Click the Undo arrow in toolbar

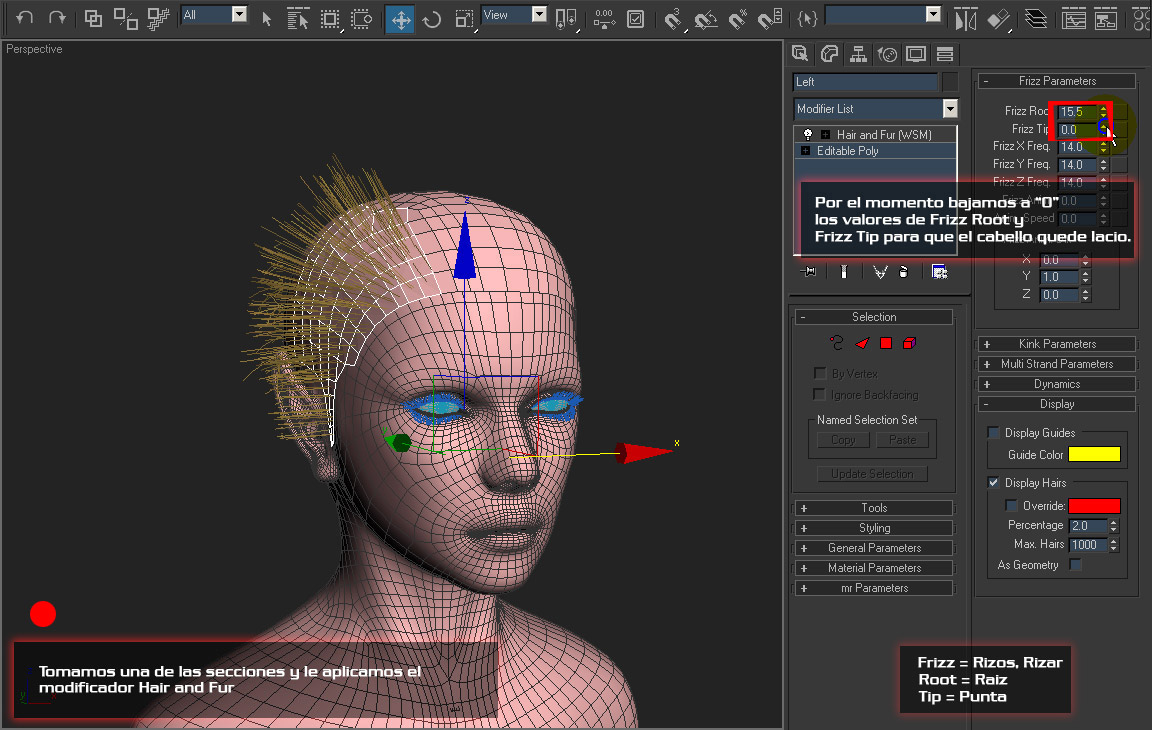(24, 18)
